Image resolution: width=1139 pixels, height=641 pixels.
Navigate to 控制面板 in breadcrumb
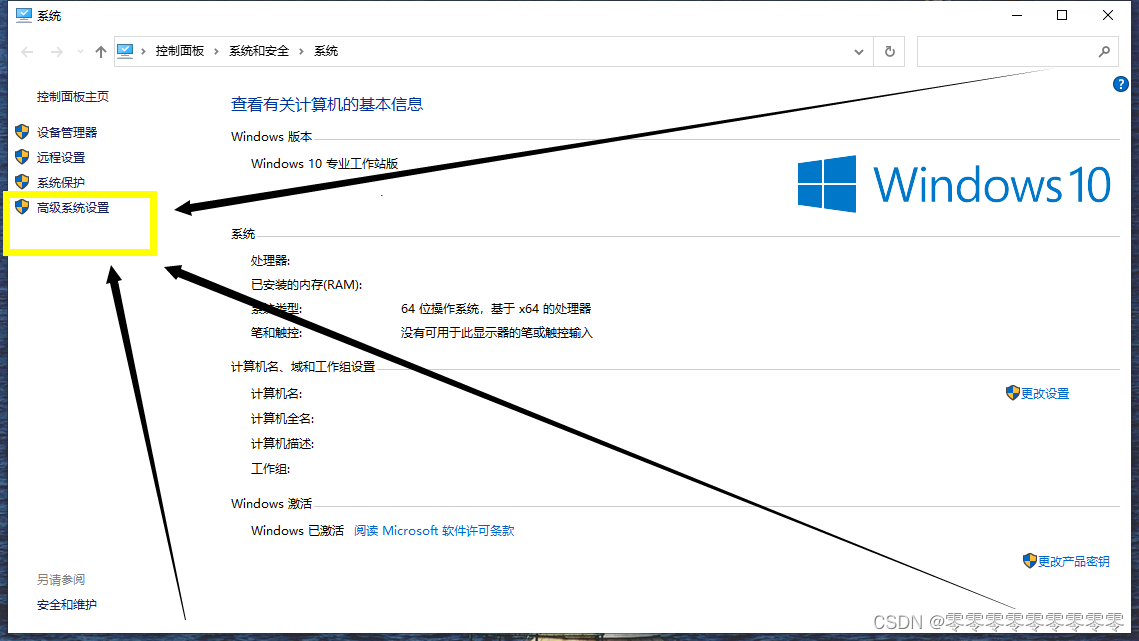pyautogui.click(x=179, y=51)
